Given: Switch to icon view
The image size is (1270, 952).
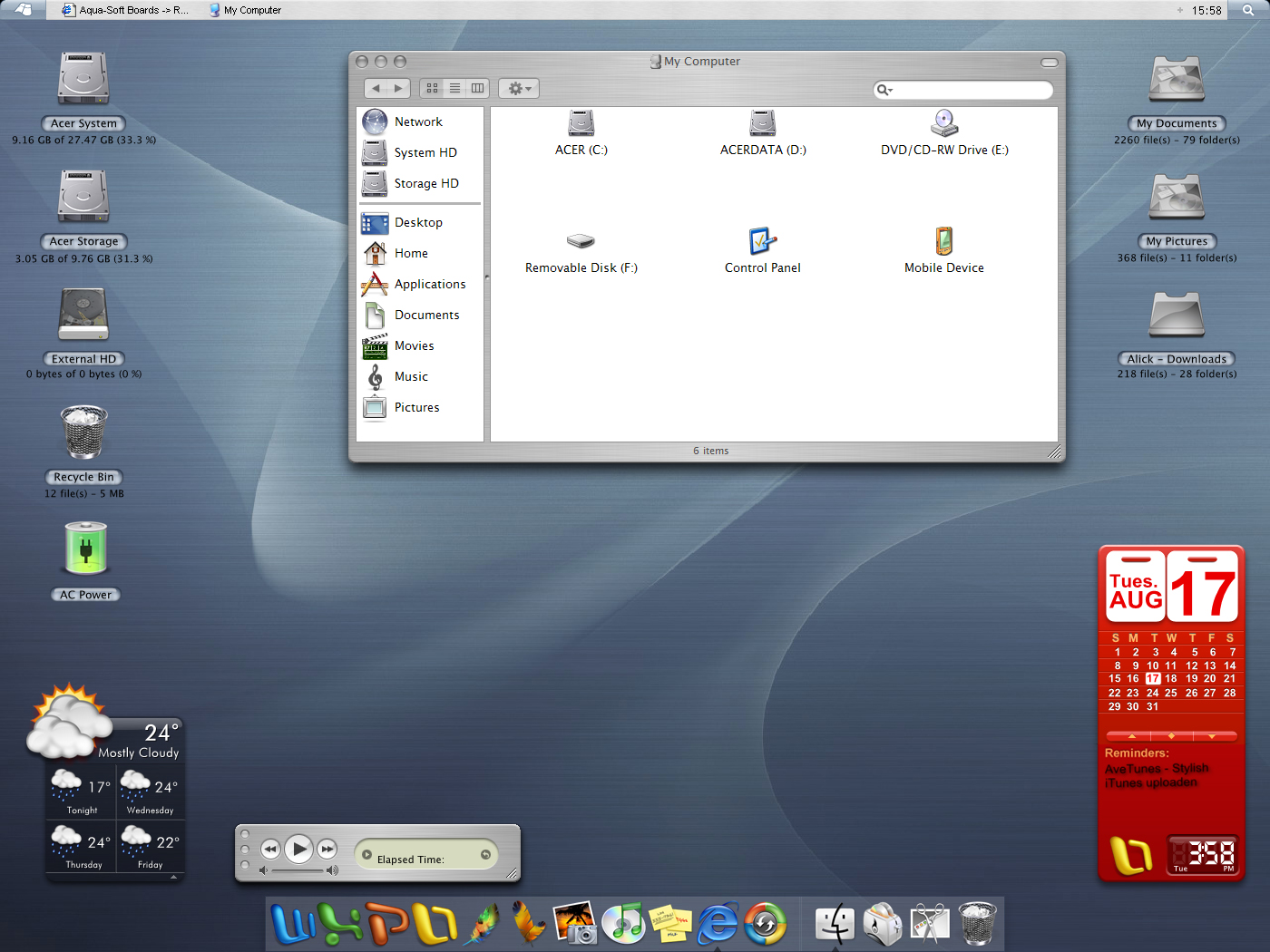Looking at the screenshot, I should (432, 88).
